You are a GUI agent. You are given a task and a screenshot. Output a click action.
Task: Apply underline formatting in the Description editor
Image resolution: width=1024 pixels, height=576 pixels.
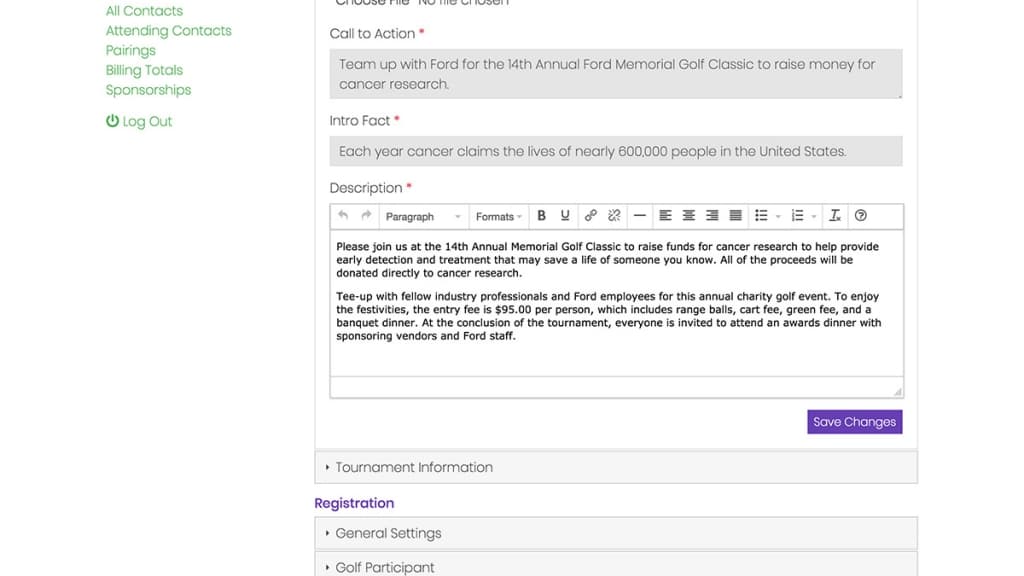pos(565,216)
